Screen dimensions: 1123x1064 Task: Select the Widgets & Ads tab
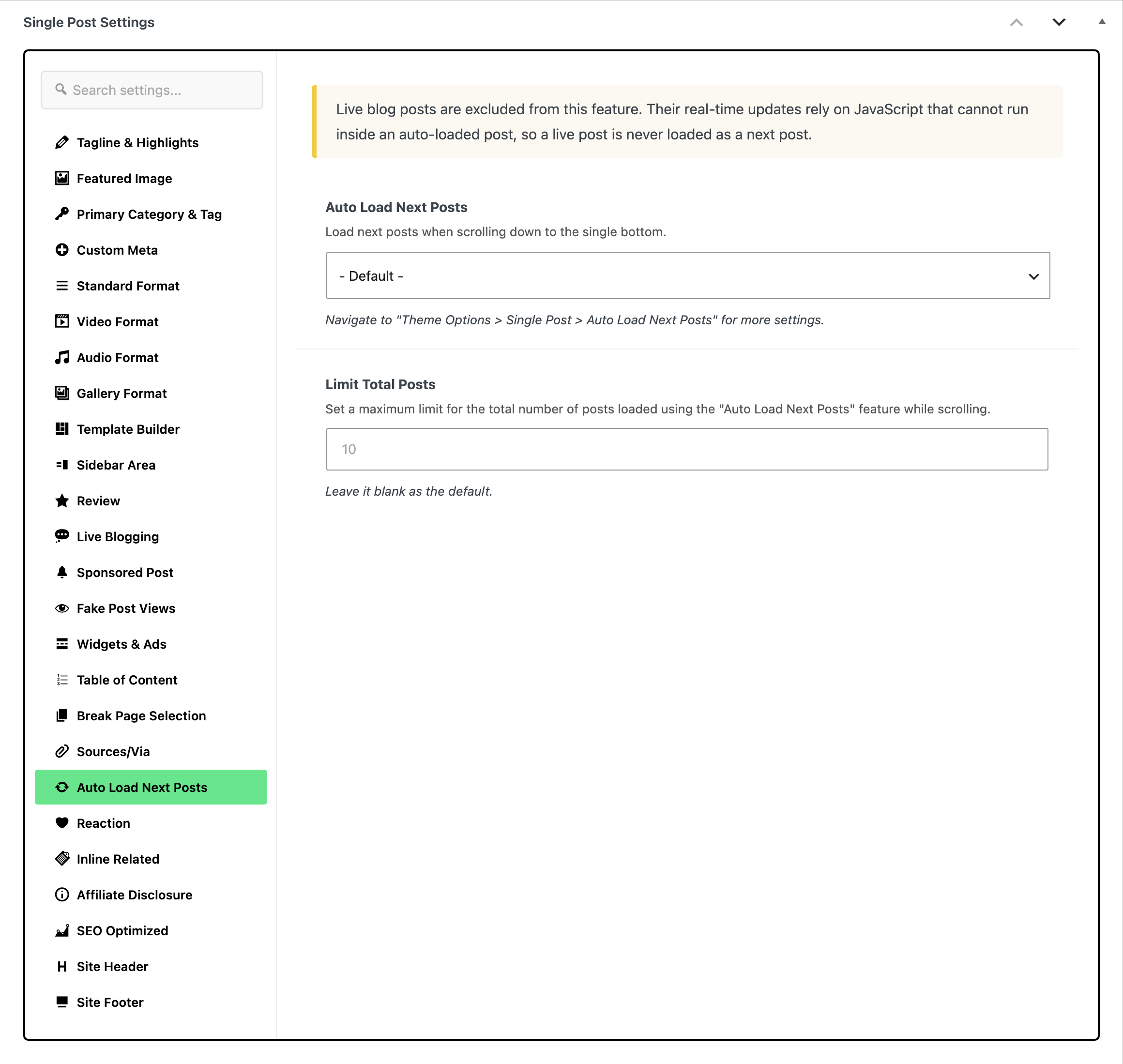pos(151,644)
